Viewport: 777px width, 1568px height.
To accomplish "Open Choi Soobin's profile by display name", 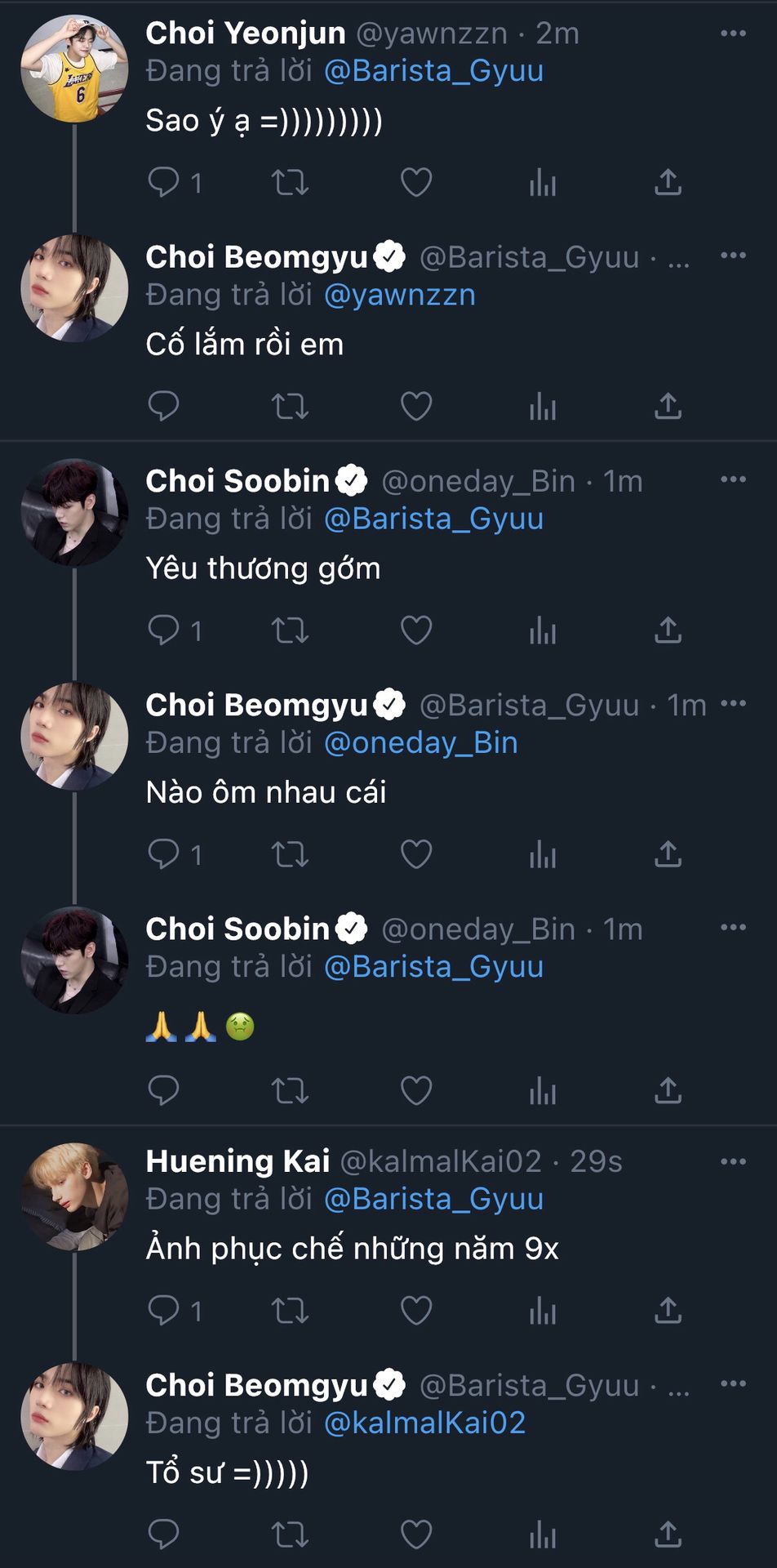I will pos(238,481).
